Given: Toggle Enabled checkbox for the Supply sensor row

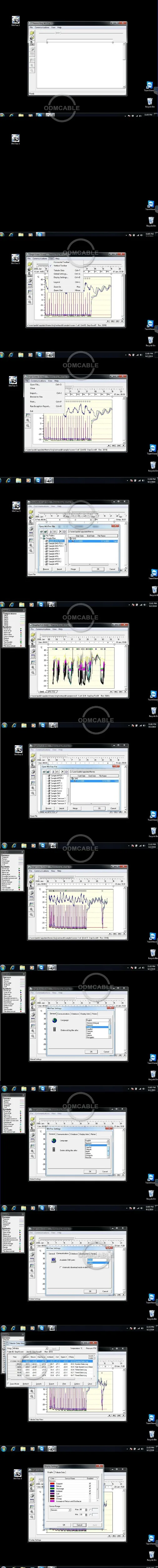Looking at the screenshot, I should pyautogui.click(x=90, y=1483).
